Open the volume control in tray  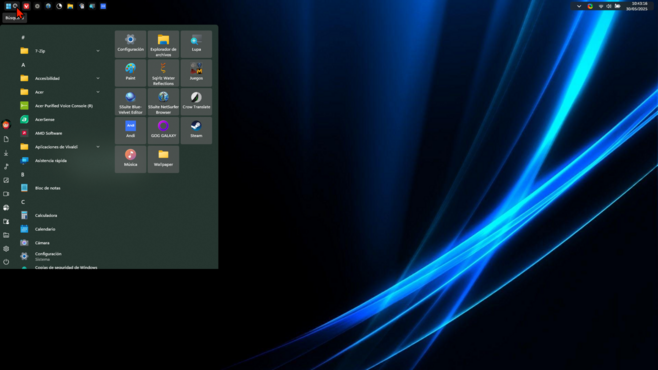609,6
